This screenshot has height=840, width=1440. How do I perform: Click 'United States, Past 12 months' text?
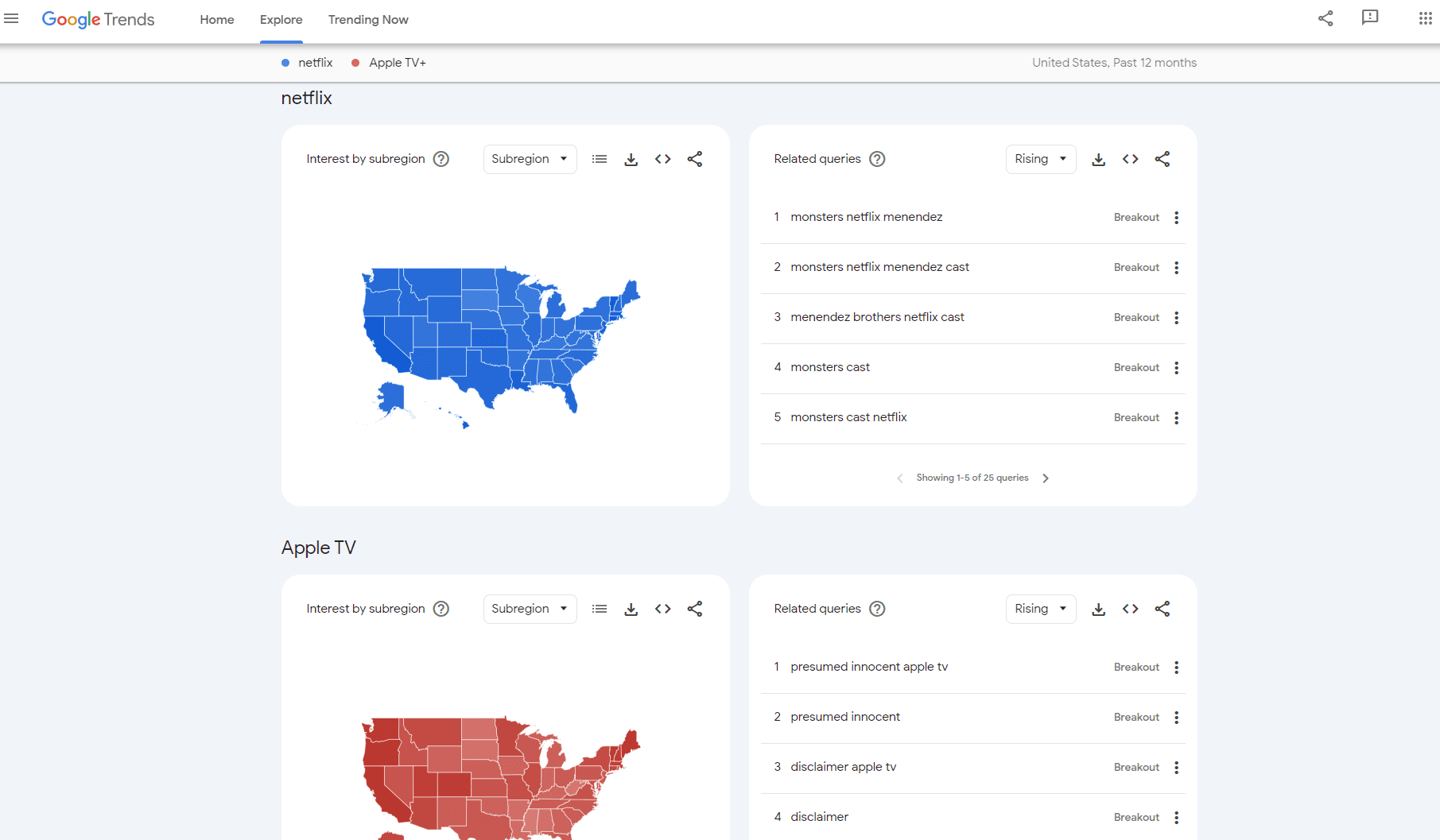tap(1114, 63)
